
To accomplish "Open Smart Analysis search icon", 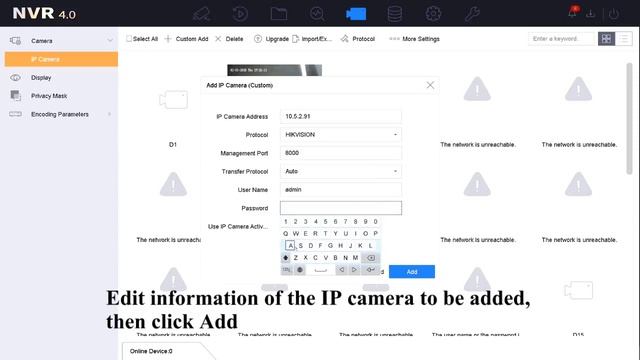I will (x=317, y=14).
